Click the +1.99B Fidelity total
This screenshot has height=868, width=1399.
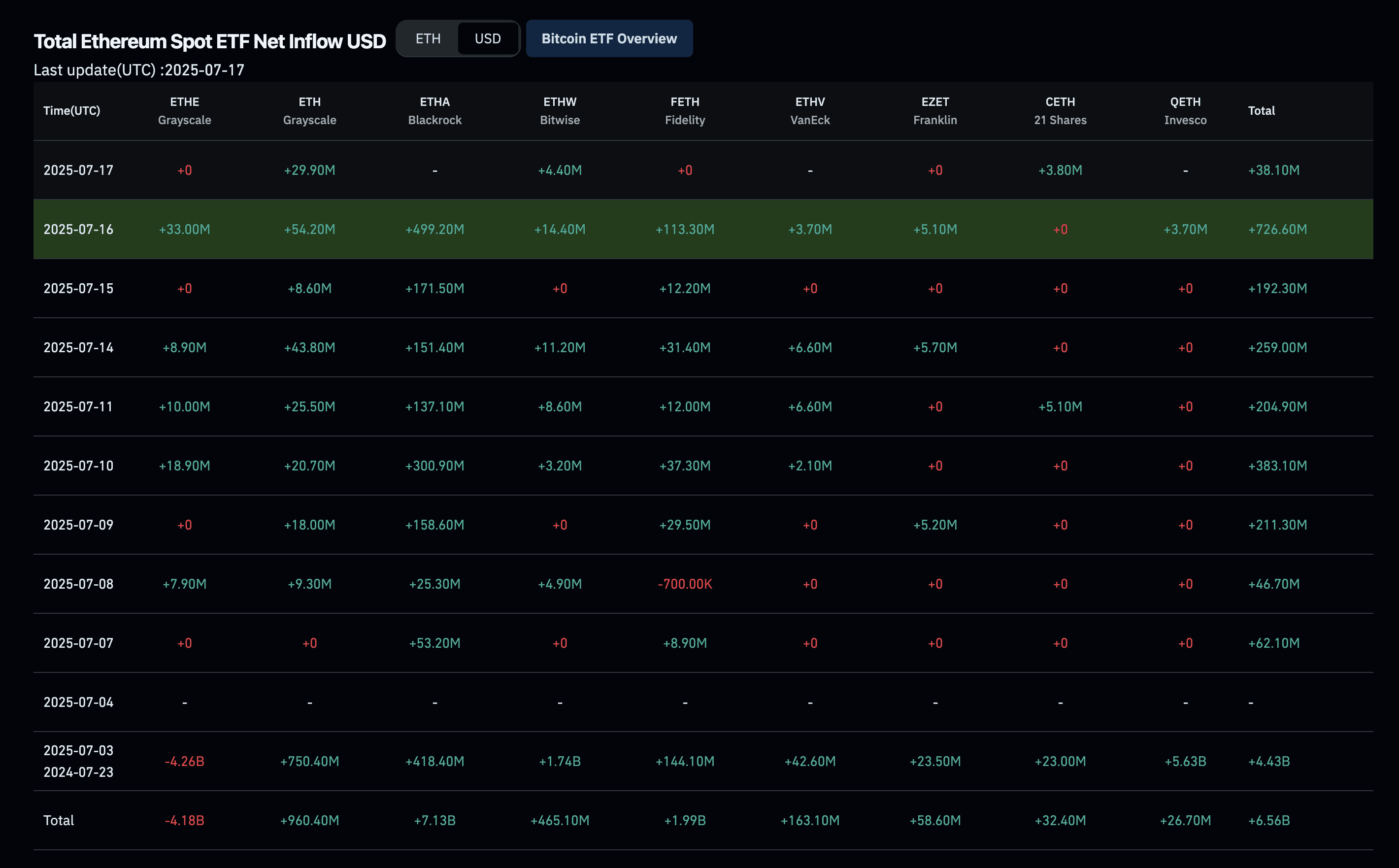(685, 821)
